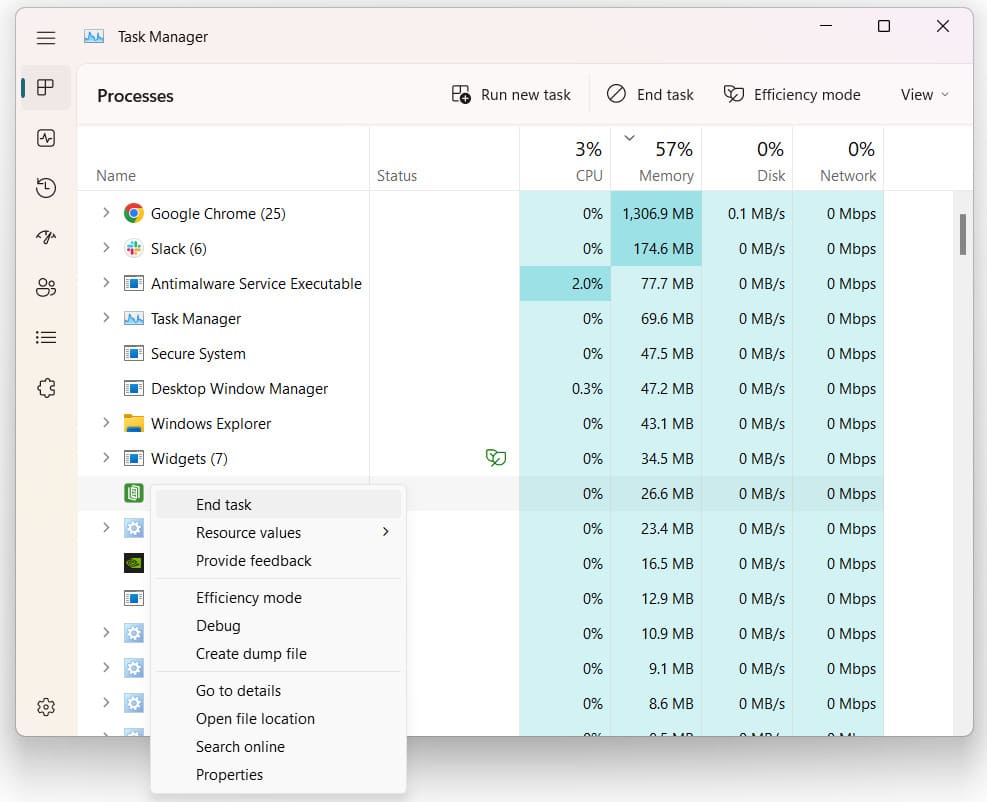987x802 pixels.
Task: Sort by the CPU column header
Action: point(565,159)
